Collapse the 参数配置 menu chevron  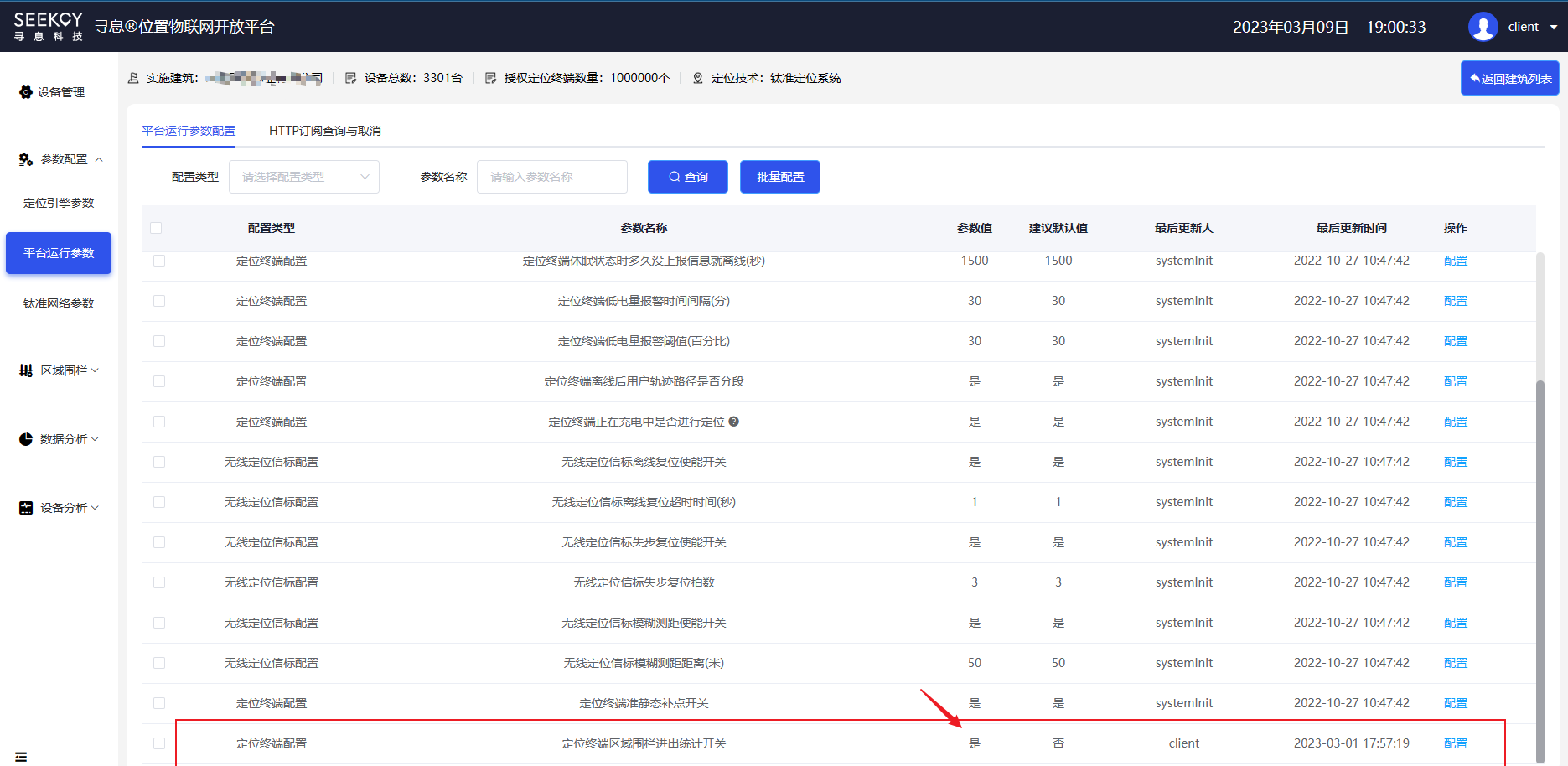coord(99,159)
